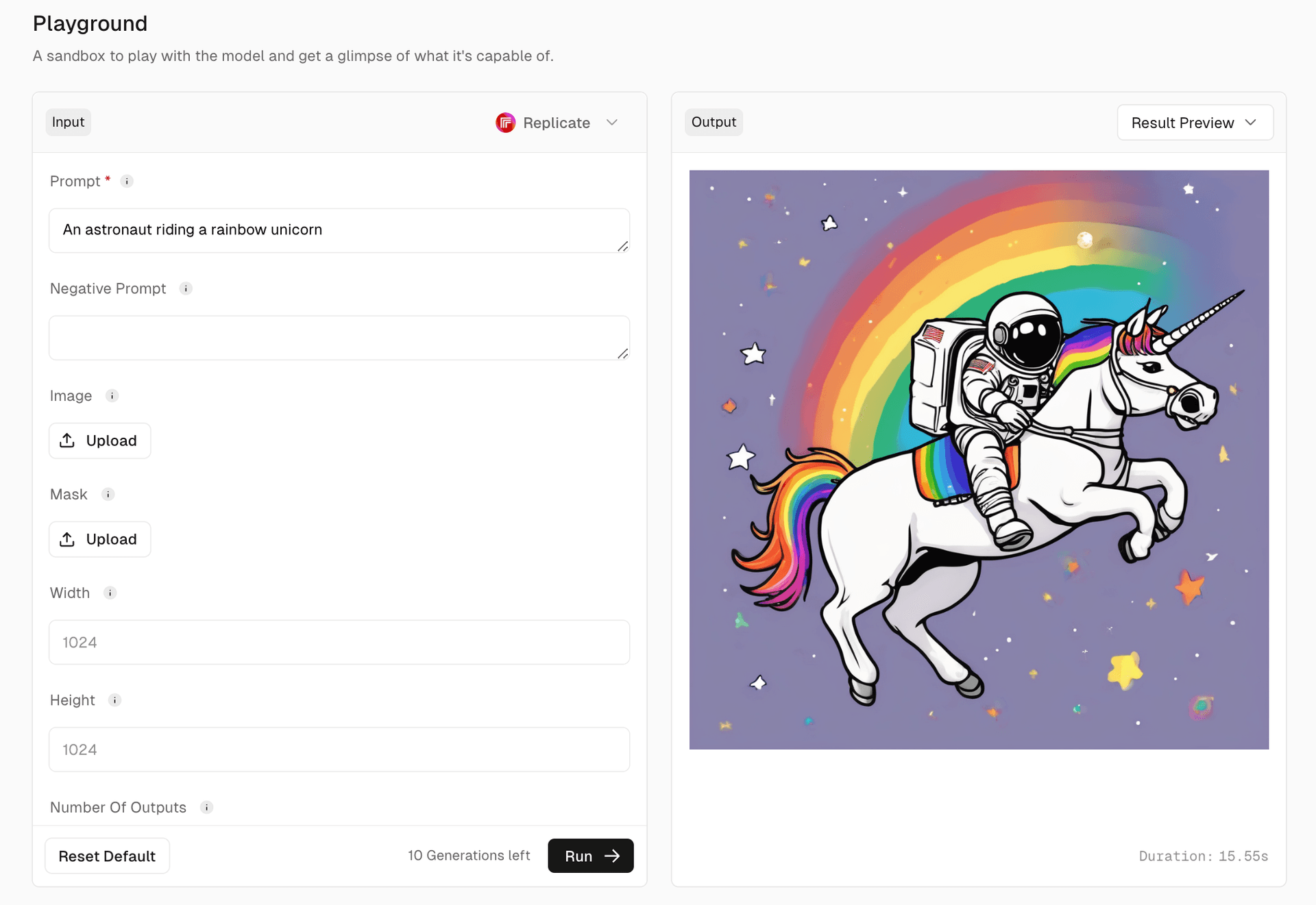The width and height of the screenshot is (1316, 905).
Task: Click the Mask info icon
Action: point(108,495)
